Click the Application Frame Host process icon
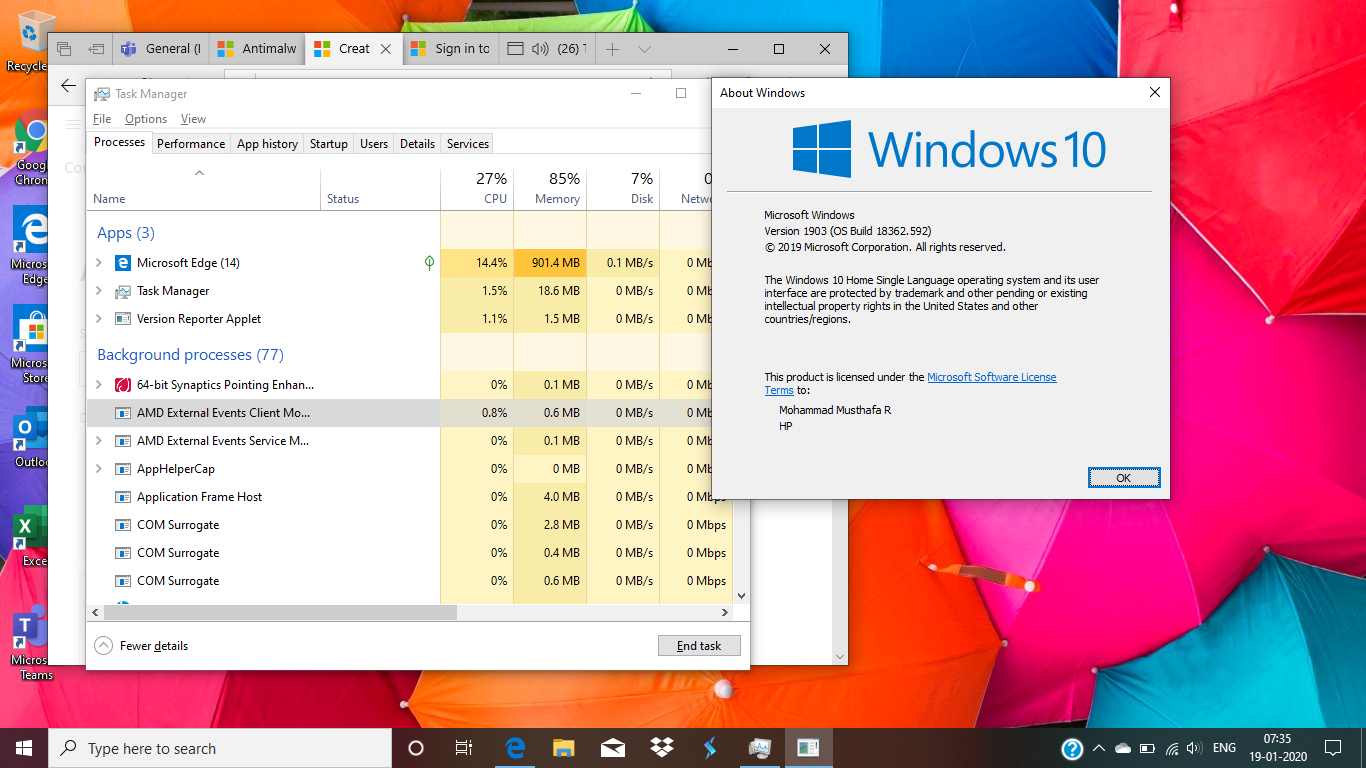 [x=123, y=497]
